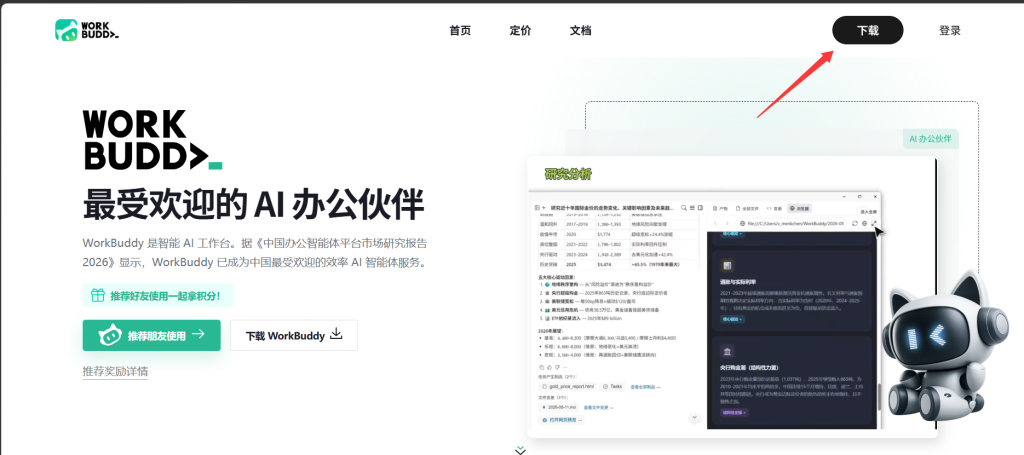Click the 变更 tab in the demo panel
This screenshot has height=455, width=1024.
773,209
